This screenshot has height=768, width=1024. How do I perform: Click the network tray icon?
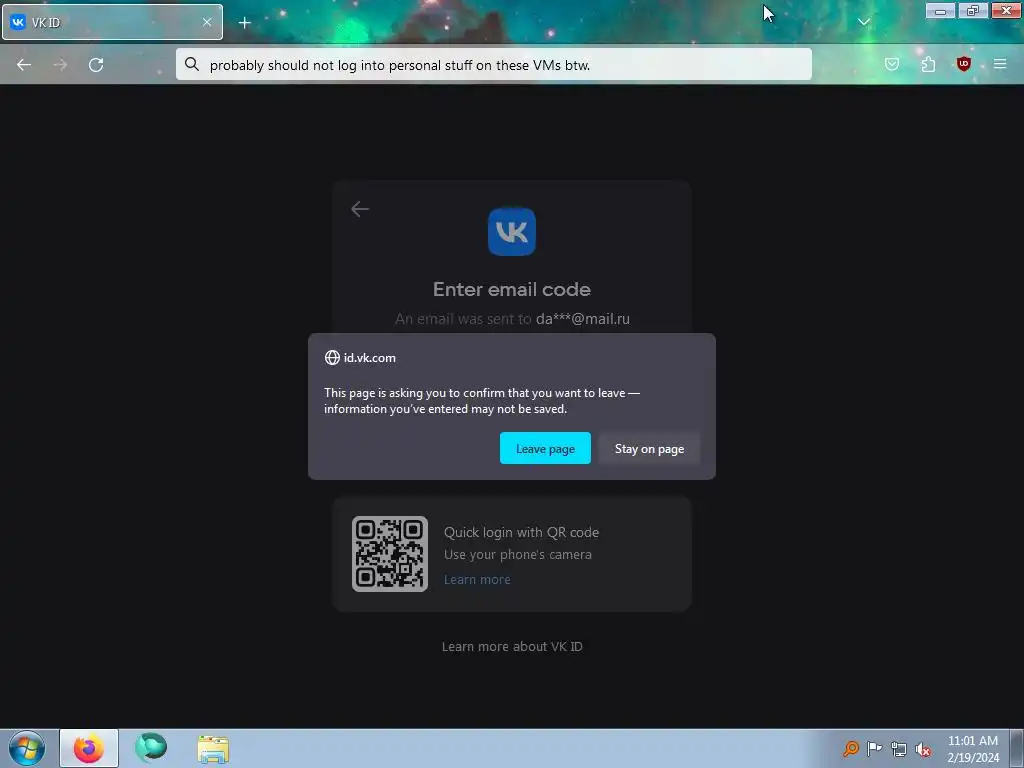899,749
